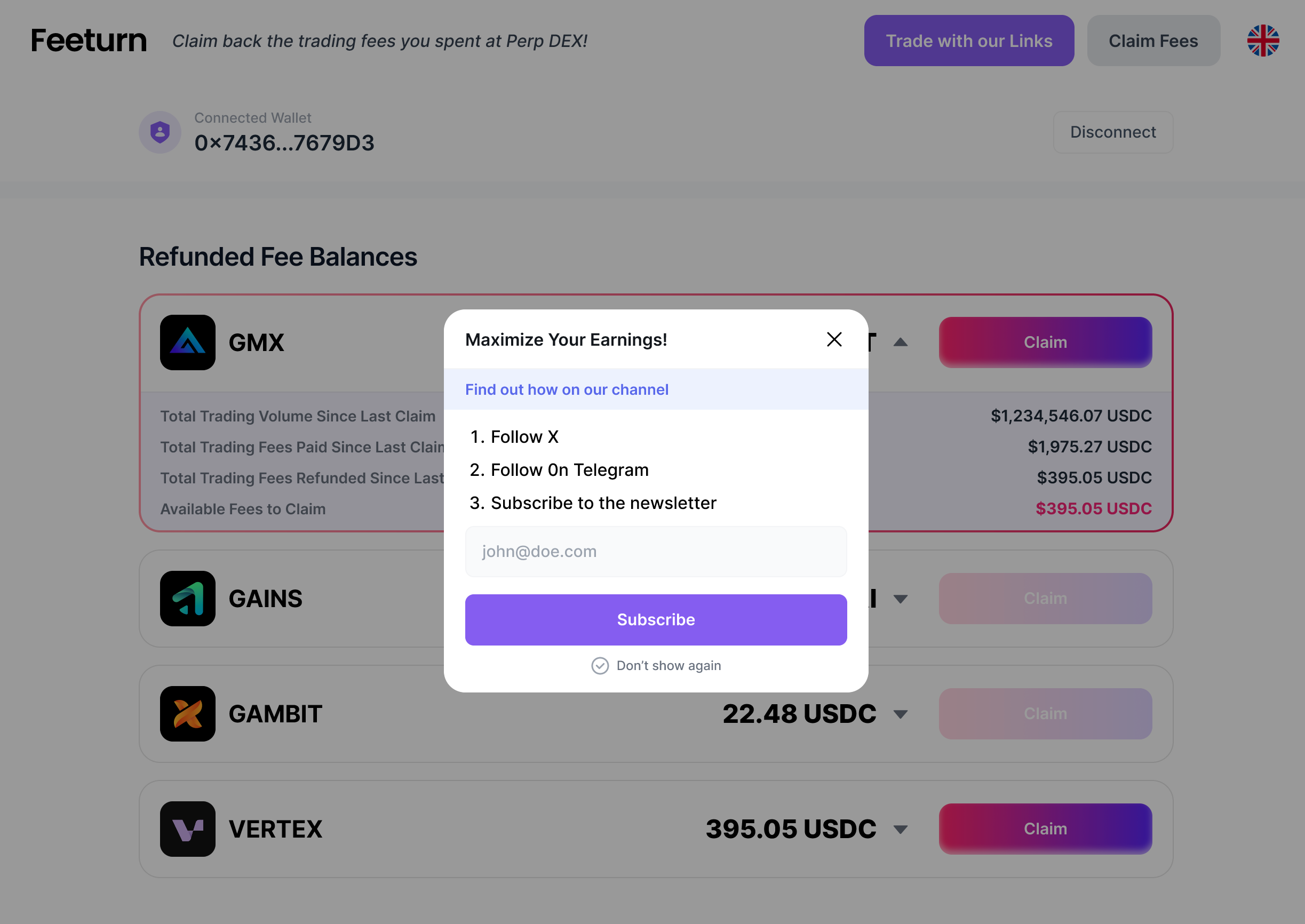Close the Maximize Your Earnings popup
Image resolution: width=1305 pixels, height=924 pixels.
tap(834, 340)
